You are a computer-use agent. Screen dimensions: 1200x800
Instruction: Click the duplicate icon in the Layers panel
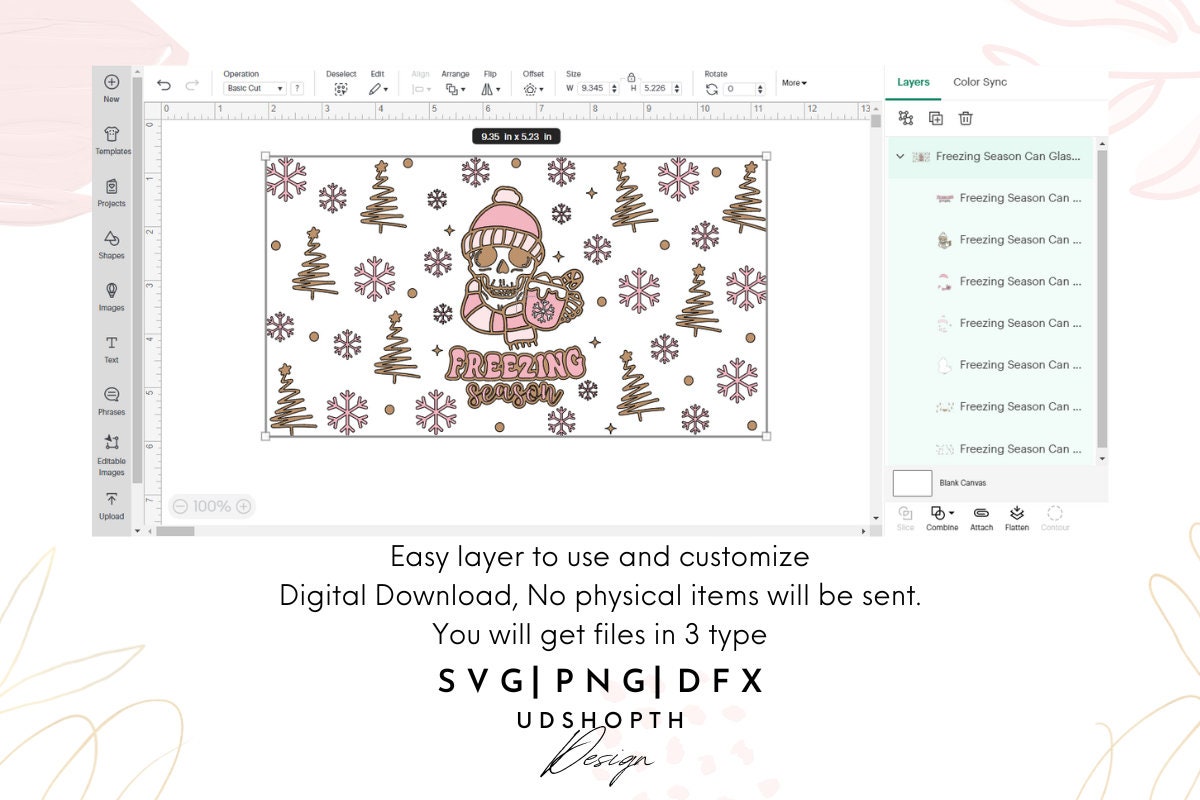coord(934,117)
